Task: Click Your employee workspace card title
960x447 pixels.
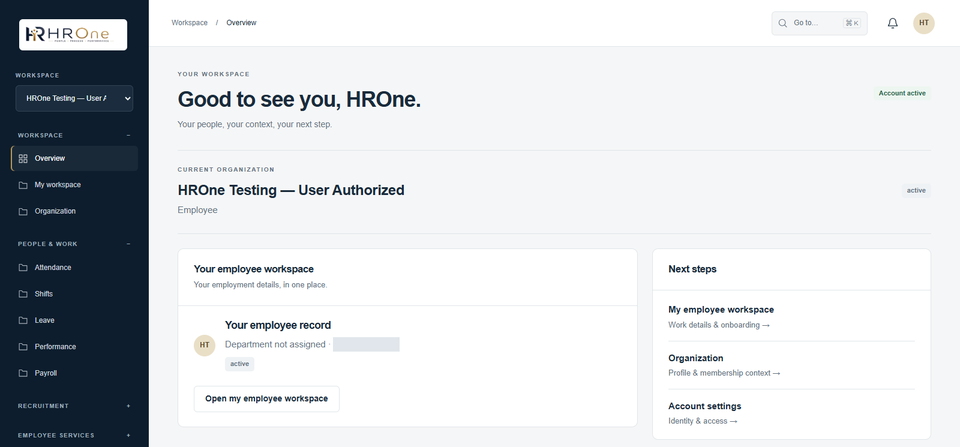Action: (x=253, y=269)
